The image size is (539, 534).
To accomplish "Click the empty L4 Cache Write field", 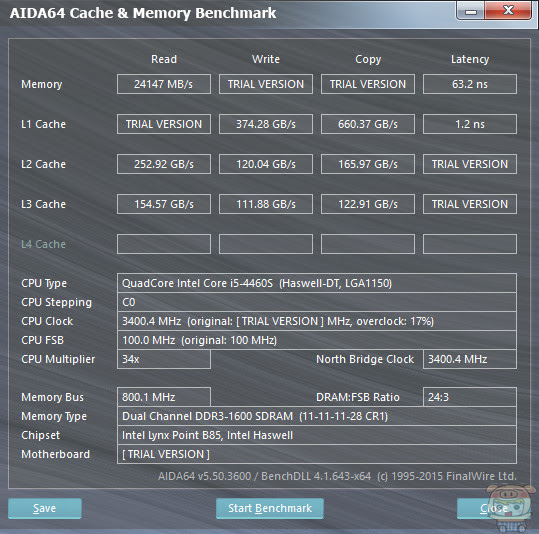I will [266, 244].
